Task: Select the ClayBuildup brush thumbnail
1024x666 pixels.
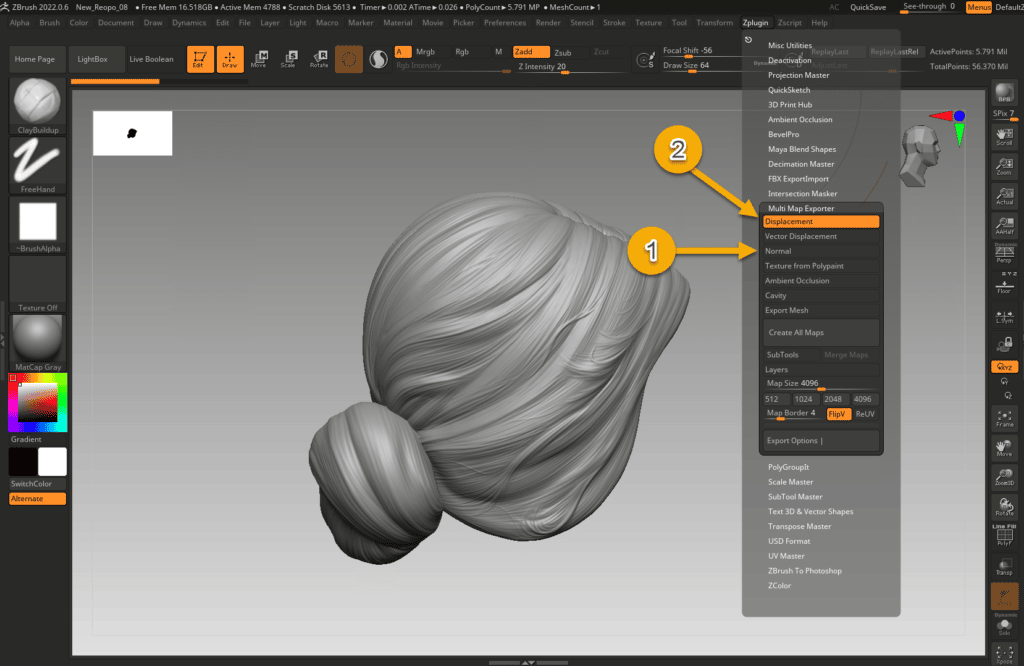Action: click(x=37, y=105)
